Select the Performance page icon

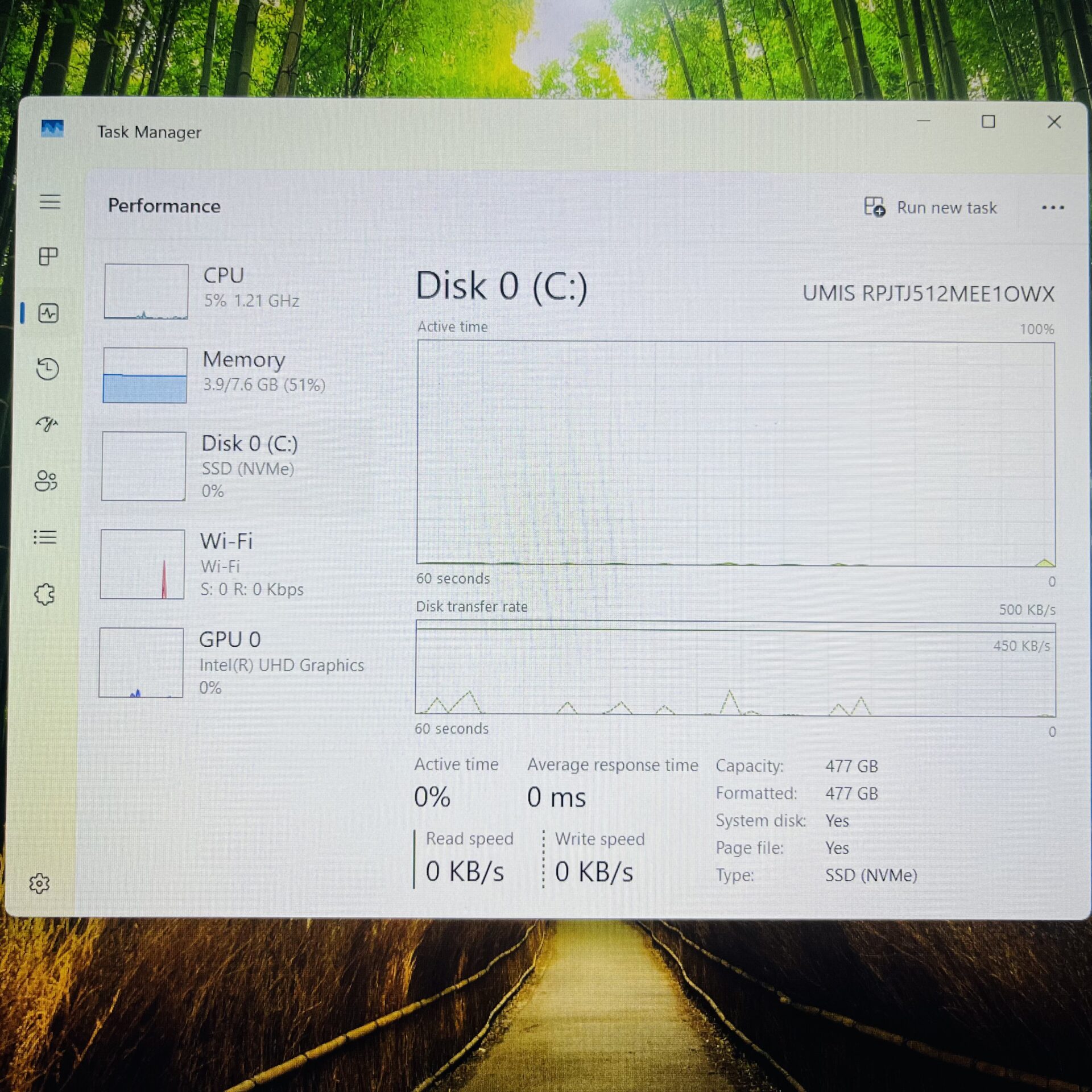pyautogui.click(x=48, y=313)
